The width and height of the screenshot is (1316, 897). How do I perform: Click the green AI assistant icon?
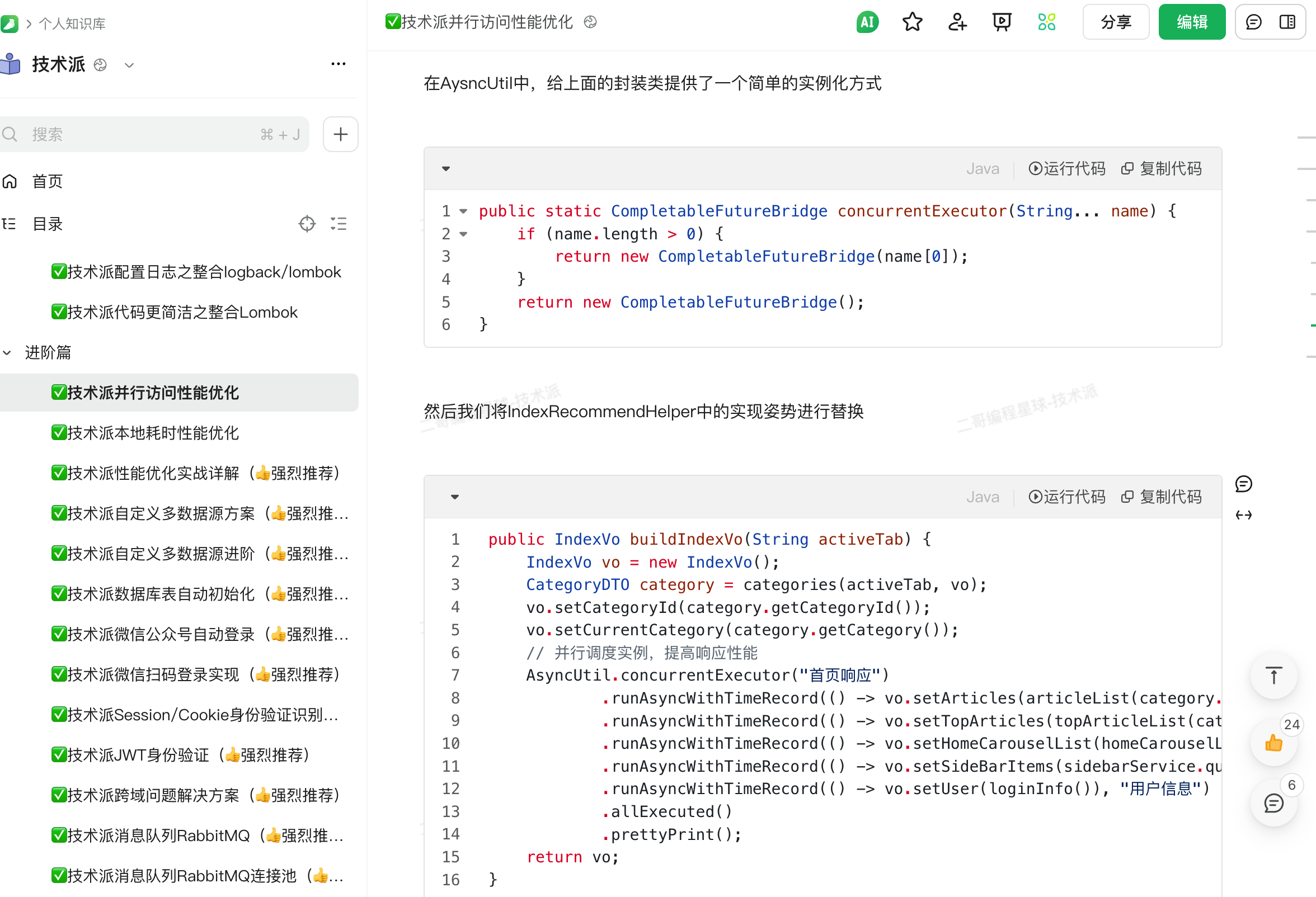pos(867,22)
